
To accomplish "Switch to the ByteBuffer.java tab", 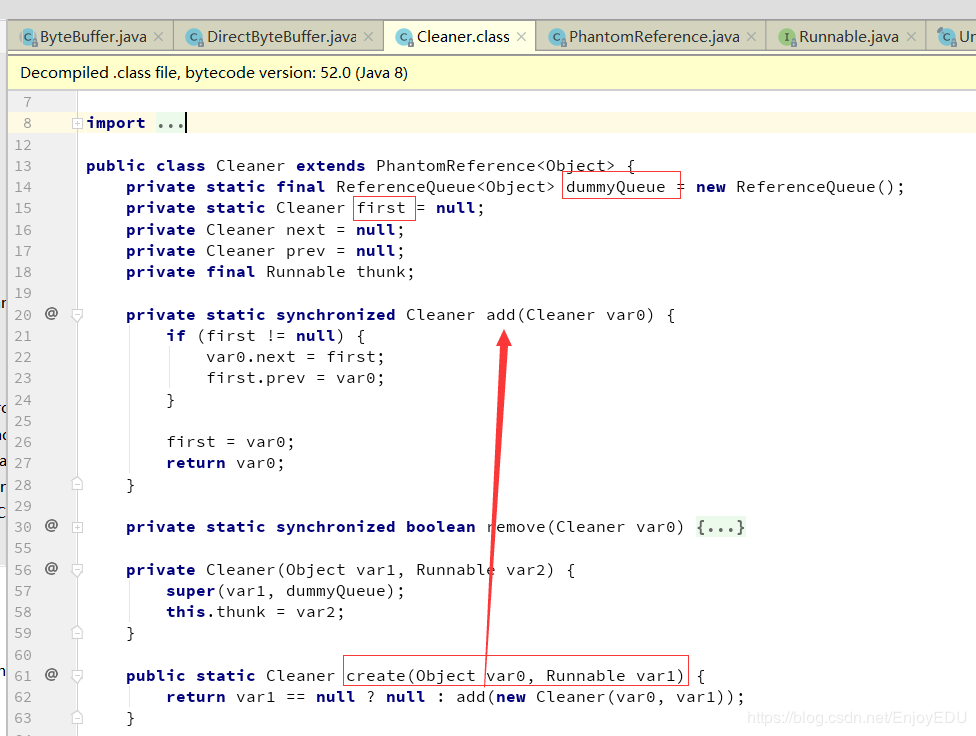I will (x=93, y=37).
